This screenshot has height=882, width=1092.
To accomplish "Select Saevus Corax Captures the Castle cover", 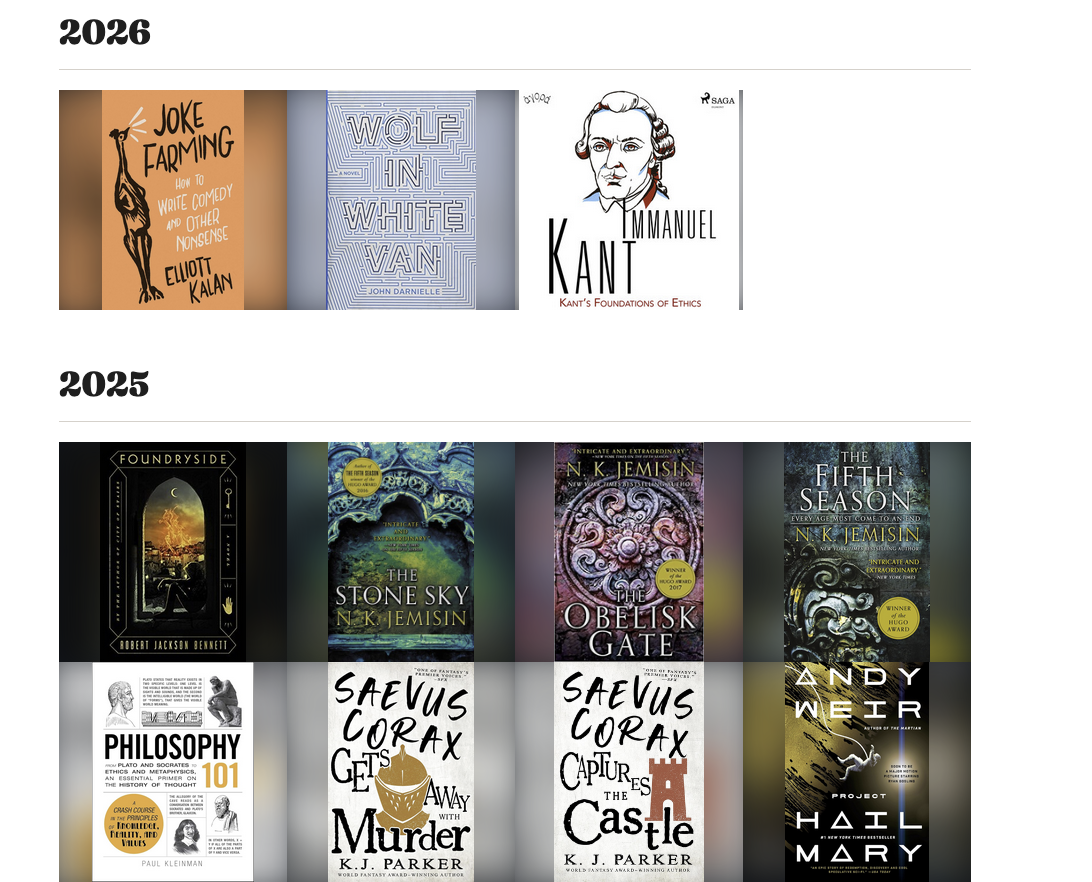I will pos(629,772).
